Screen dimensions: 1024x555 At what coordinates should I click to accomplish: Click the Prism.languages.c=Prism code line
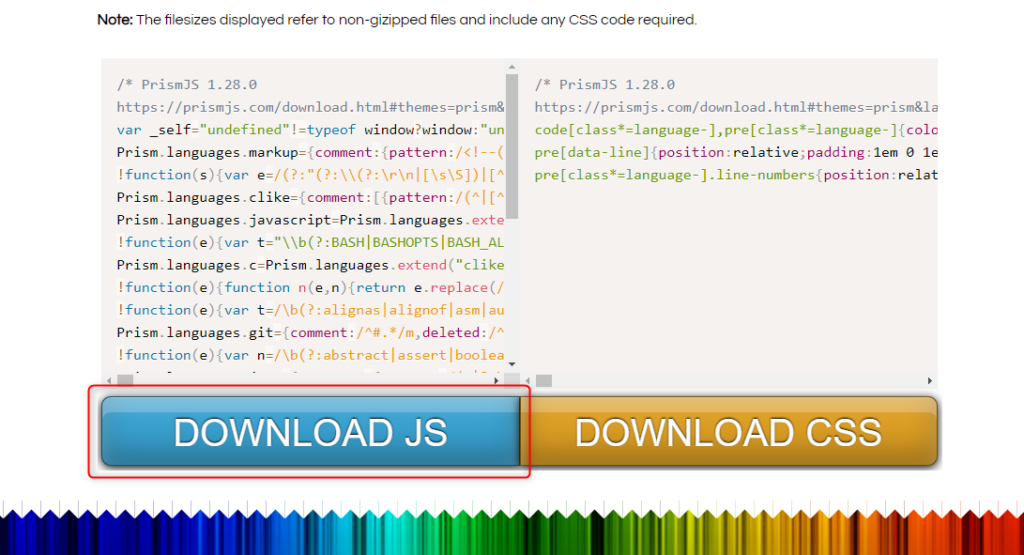(x=311, y=265)
